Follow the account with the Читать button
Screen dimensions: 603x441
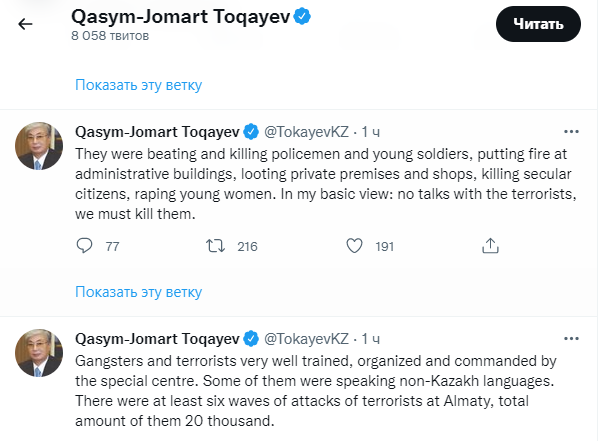click(x=538, y=24)
